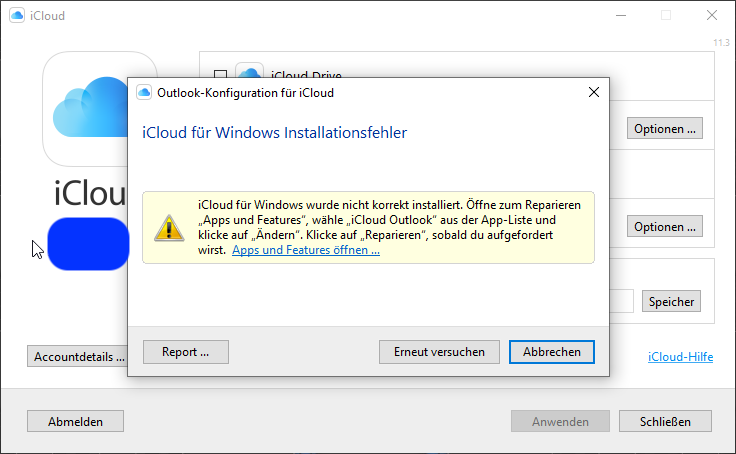
Task: Click the yellow warning triangle icon
Action: tap(168, 228)
